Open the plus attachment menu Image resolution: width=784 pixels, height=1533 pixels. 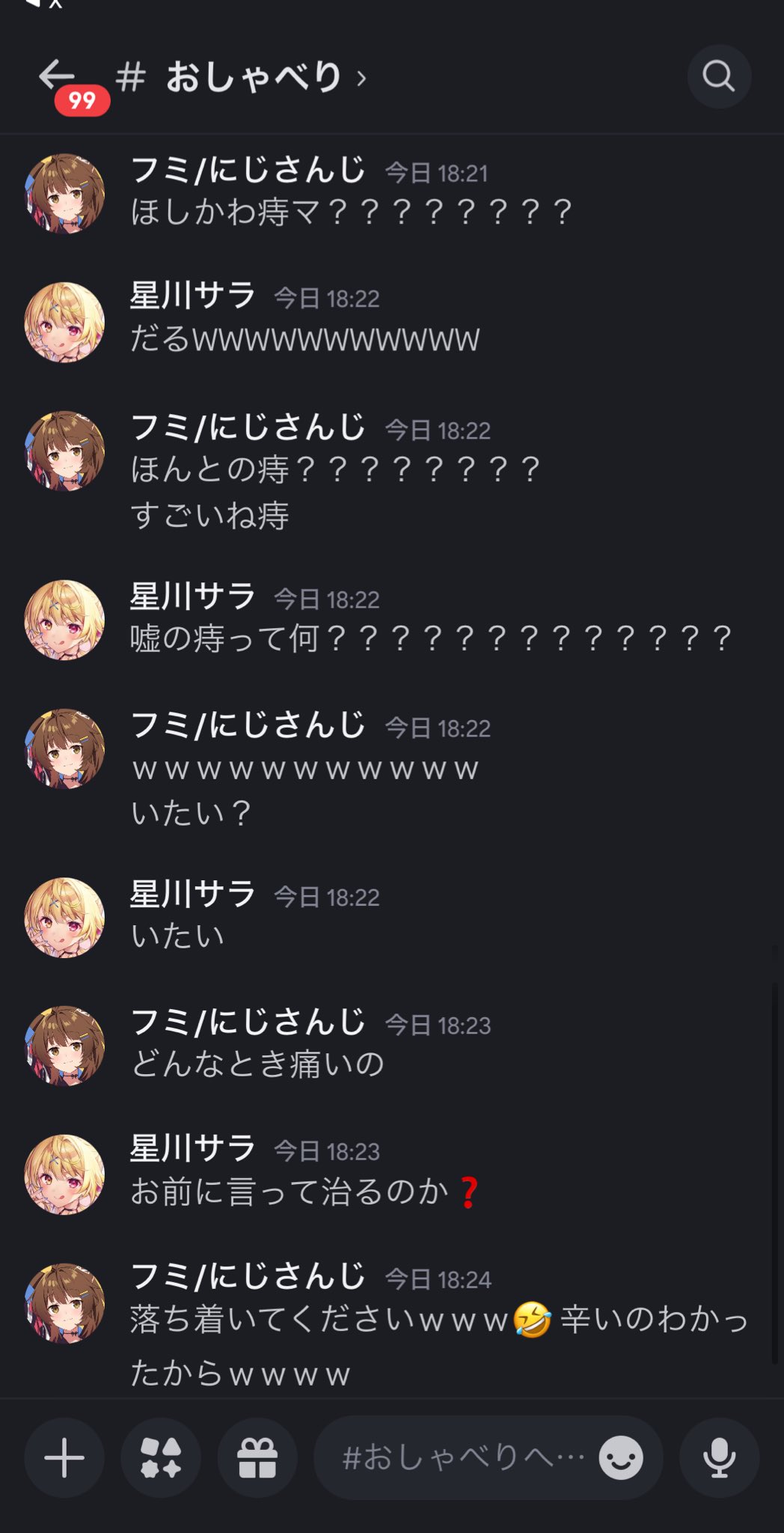[64, 1457]
